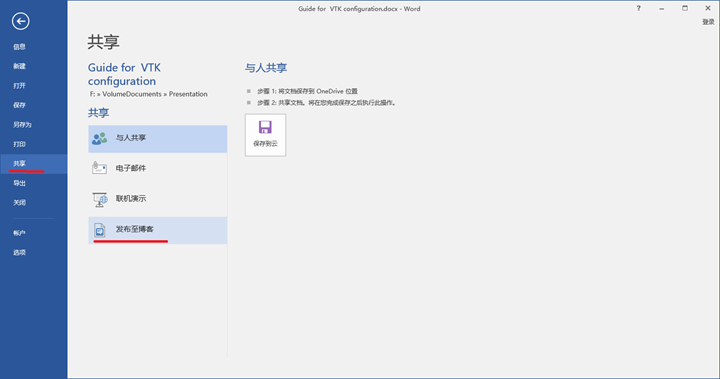Click the 与人共享 heading on right pane
The width and height of the screenshot is (720, 379).
tap(266, 68)
